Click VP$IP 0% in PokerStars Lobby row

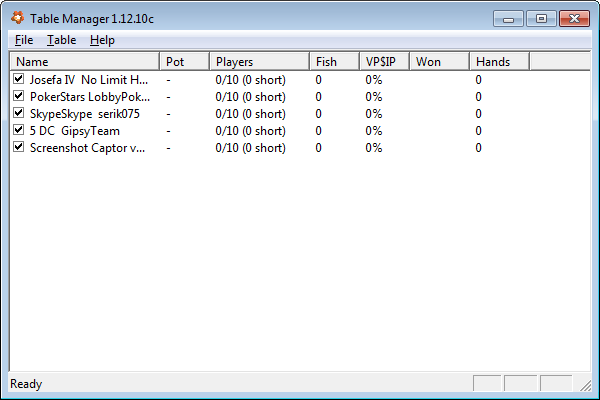[x=373, y=97]
